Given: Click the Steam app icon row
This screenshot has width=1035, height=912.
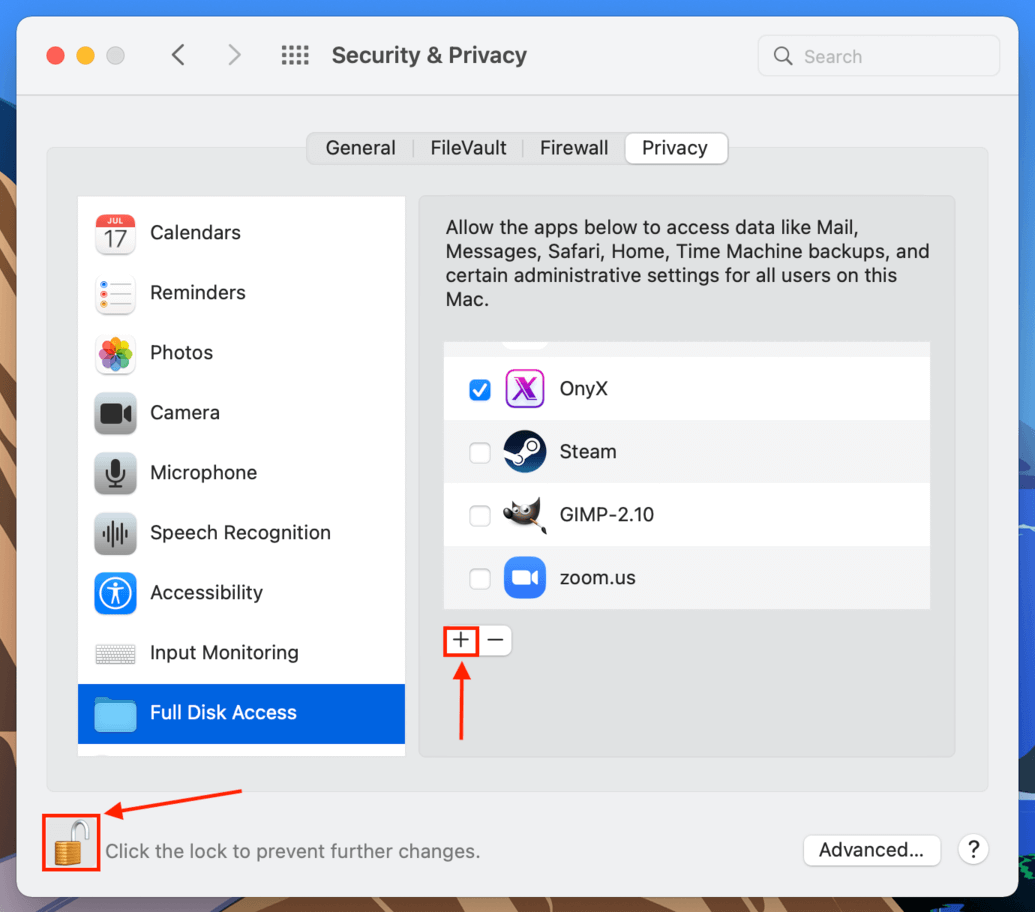Looking at the screenshot, I should pos(686,452).
